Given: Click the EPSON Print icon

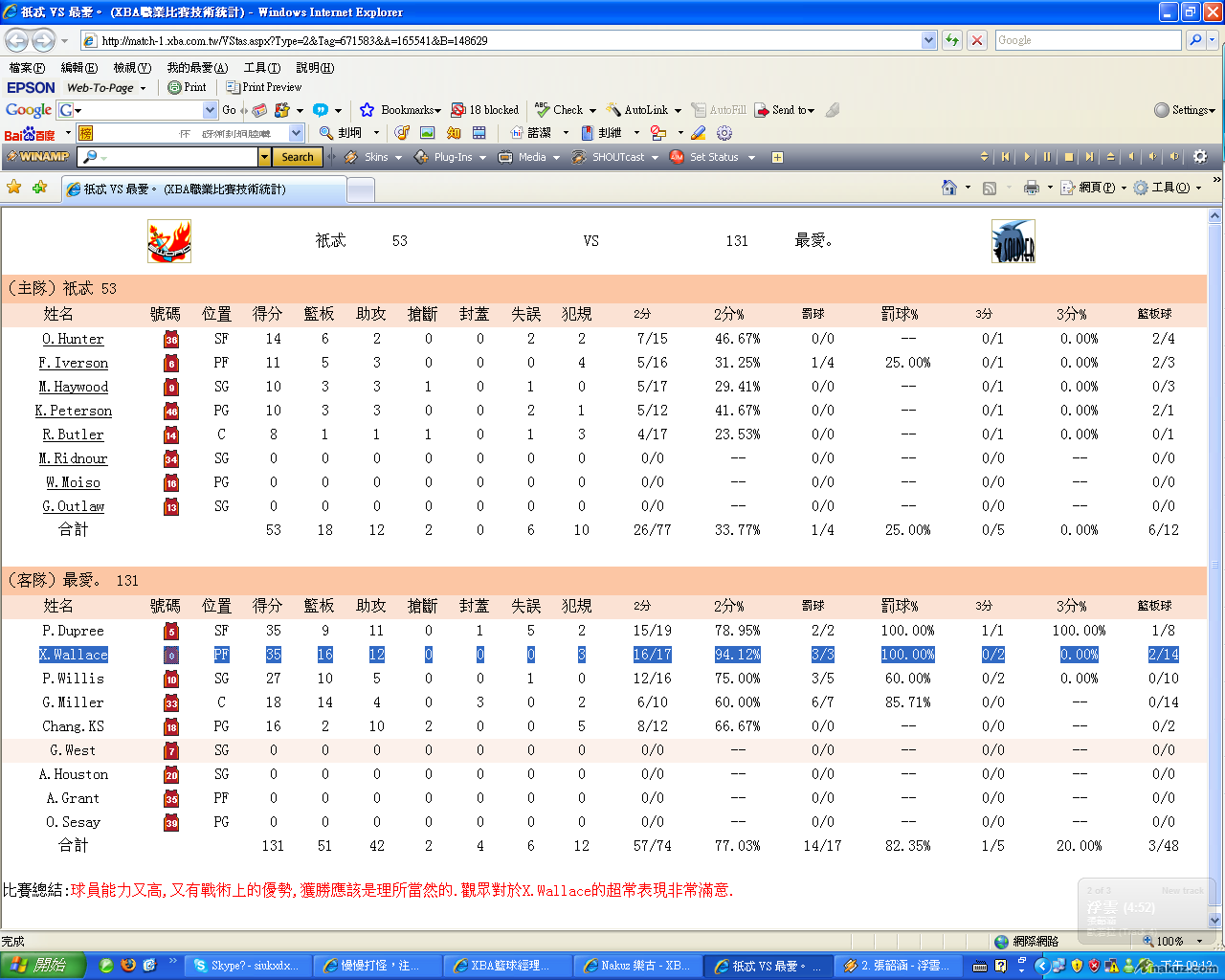Looking at the screenshot, I should (188, 87).
